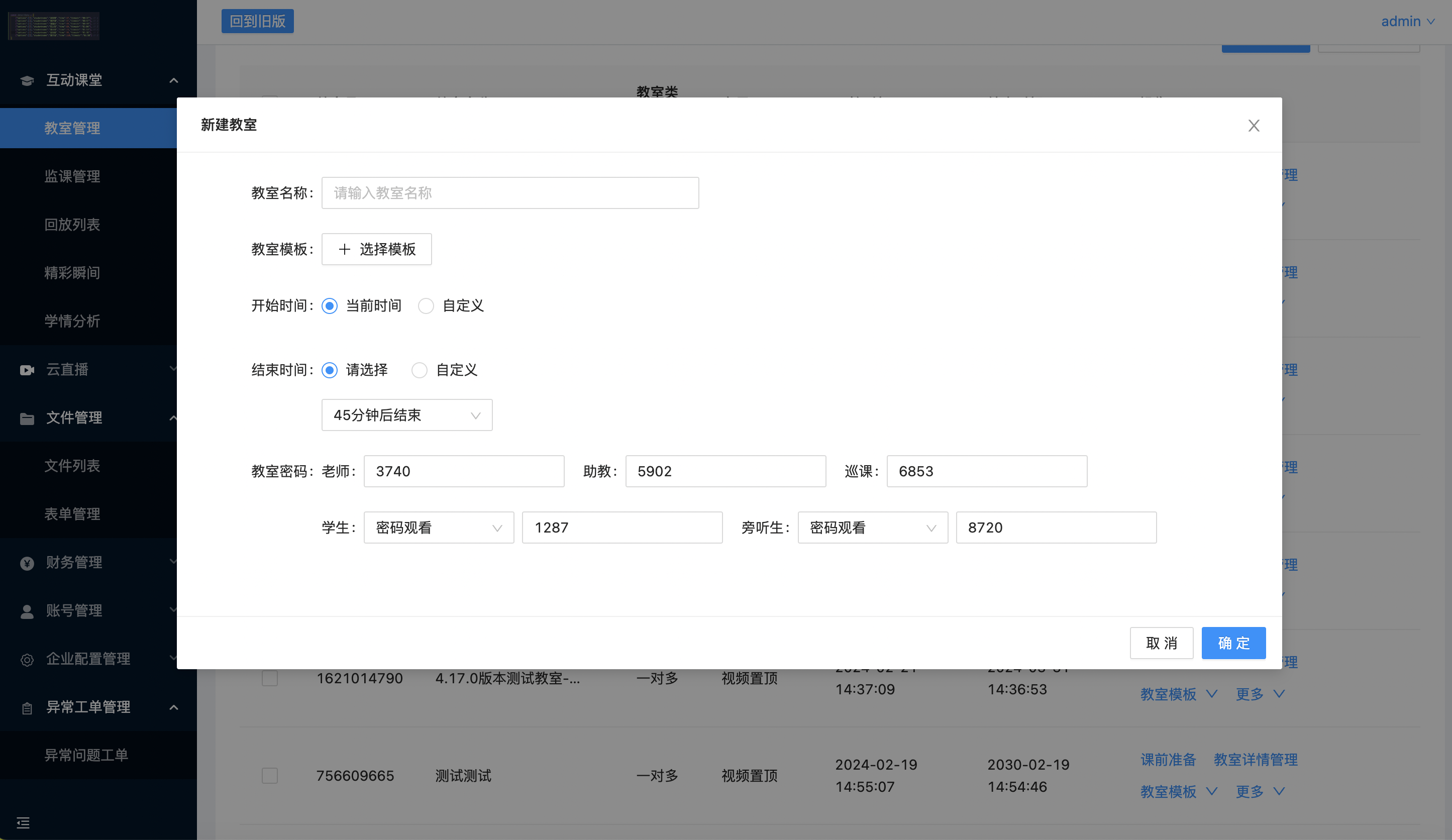Select 自定义 radio for 结束时间
This screenshot has width=1452, height=840.
(x=420, y=370)
